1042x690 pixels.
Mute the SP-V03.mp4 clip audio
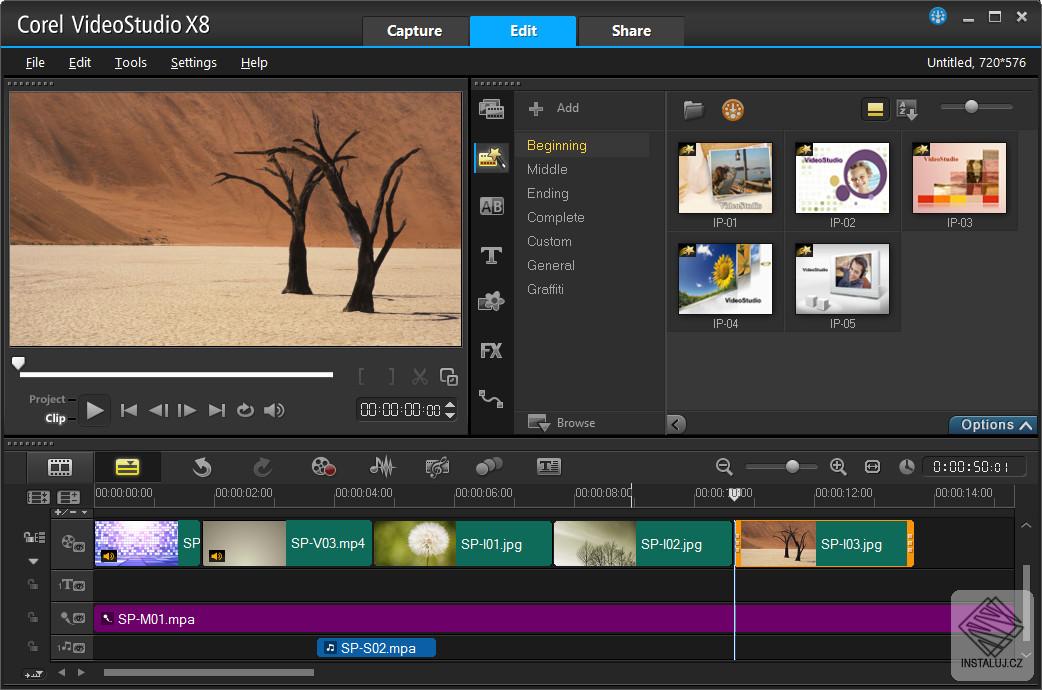click(217, 554)
